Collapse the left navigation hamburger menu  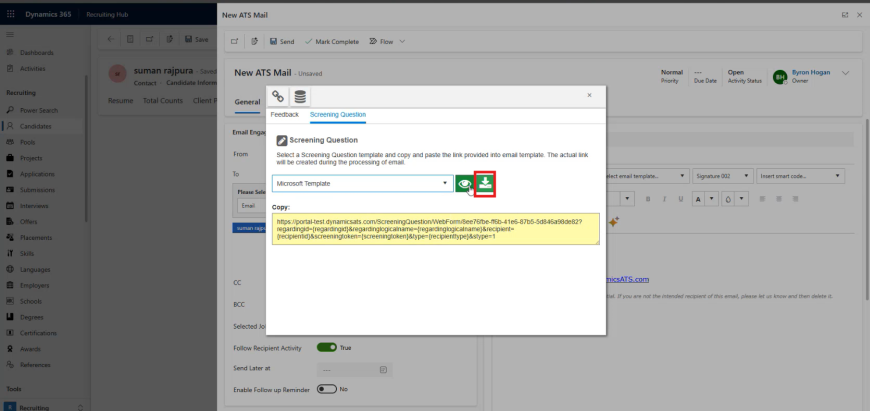[9, 34]
